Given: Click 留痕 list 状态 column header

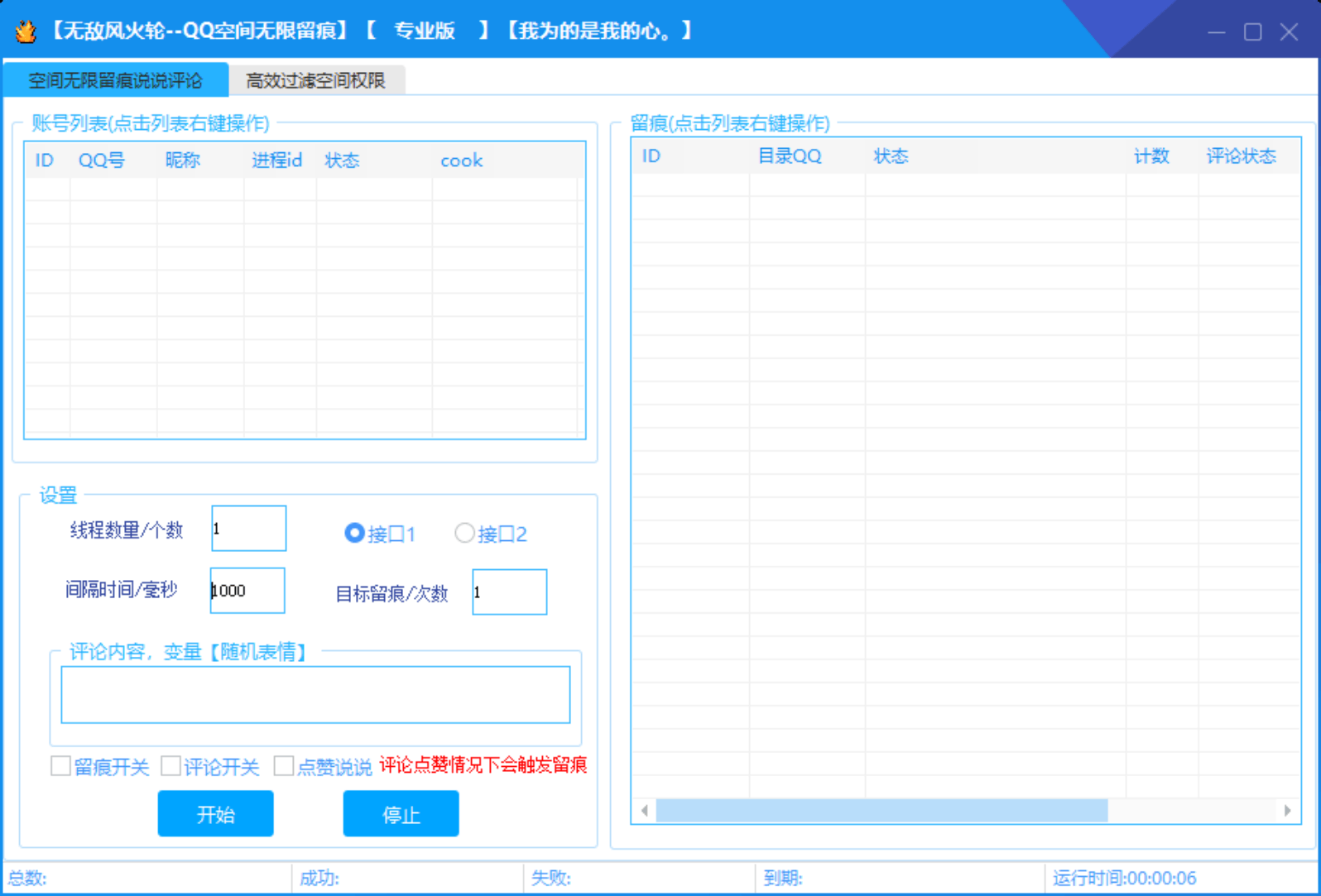Looking at the screenshot, I should (996, 156).
